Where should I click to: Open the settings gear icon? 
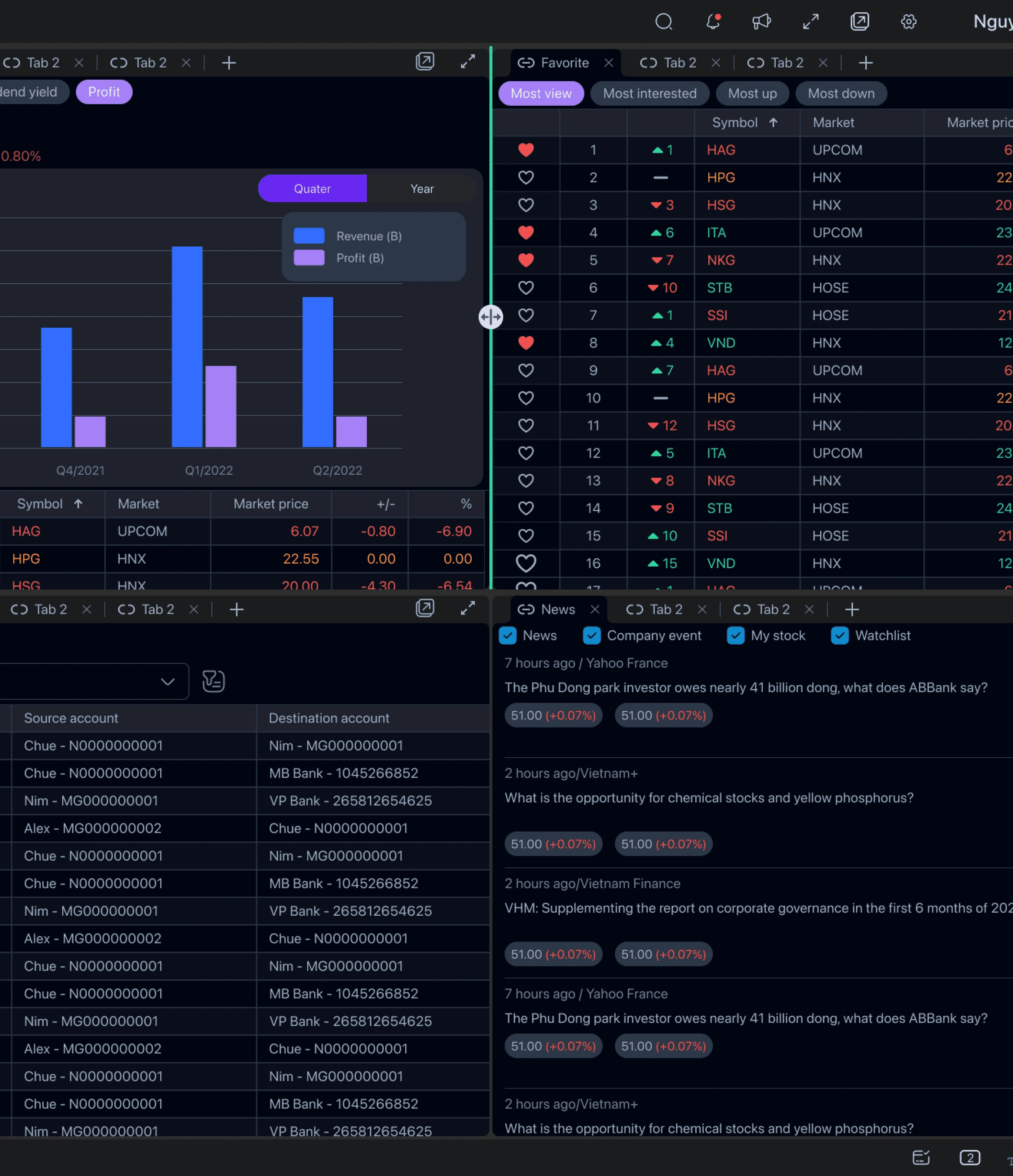point(908,21)
